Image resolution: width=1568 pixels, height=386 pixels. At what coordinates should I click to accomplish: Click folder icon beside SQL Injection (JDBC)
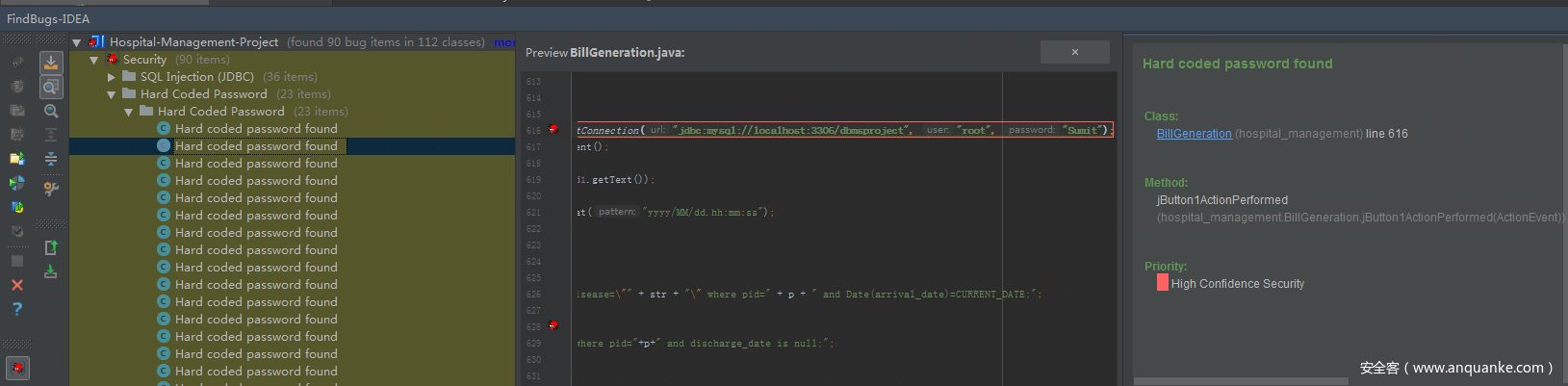129,76
